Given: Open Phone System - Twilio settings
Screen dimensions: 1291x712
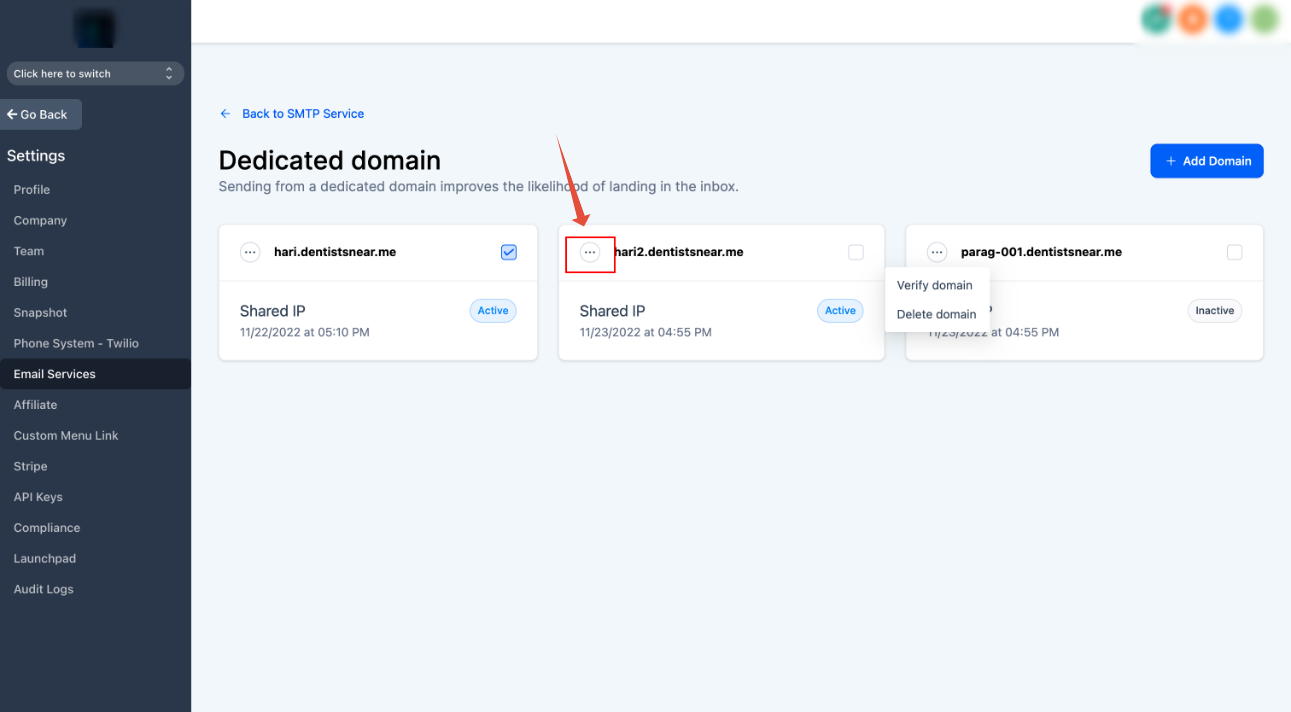Looking at the screenshot, I should tap(76, 344).
